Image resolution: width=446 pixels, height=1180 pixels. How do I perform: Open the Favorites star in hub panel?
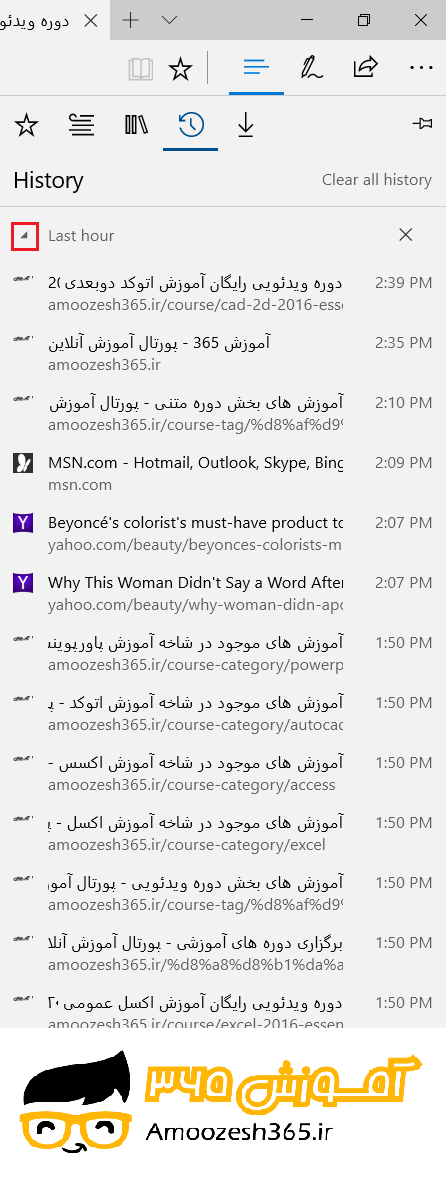click(26, 125)
